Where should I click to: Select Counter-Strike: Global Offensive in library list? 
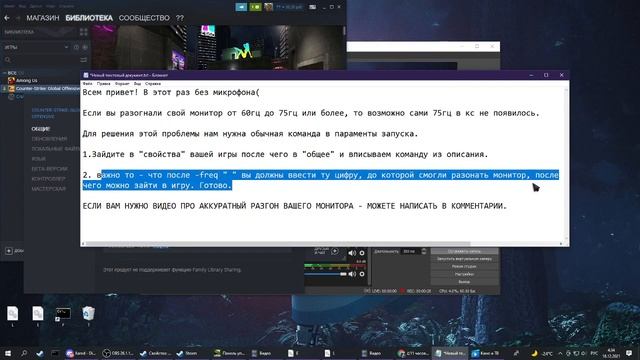[x=44, y=88]
